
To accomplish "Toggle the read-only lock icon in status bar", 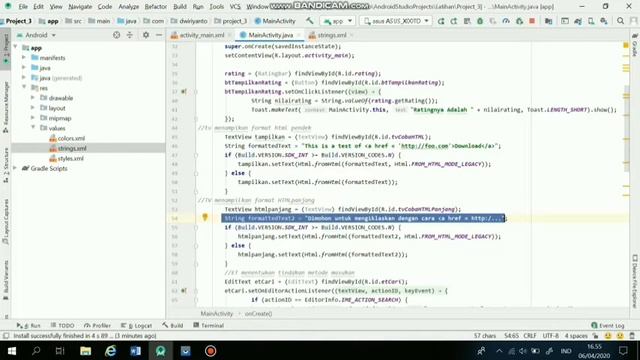I will click(596, 336).
